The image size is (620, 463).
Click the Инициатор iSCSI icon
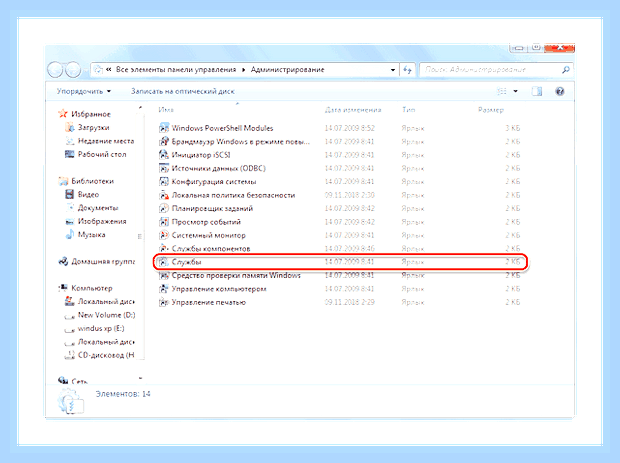click(x=164, y=155)
